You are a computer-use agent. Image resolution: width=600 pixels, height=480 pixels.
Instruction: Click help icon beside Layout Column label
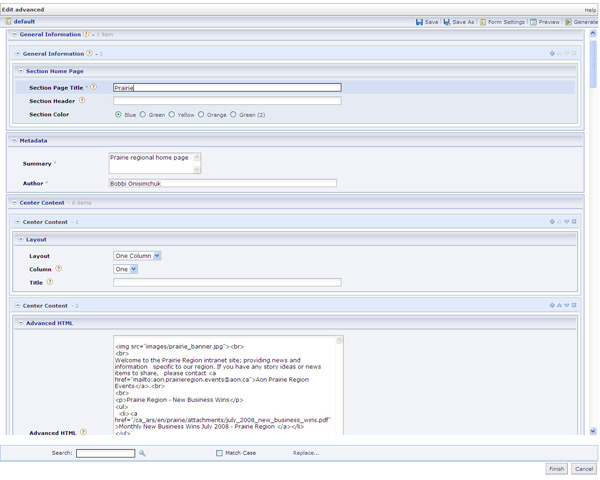(x=58, y=269)
